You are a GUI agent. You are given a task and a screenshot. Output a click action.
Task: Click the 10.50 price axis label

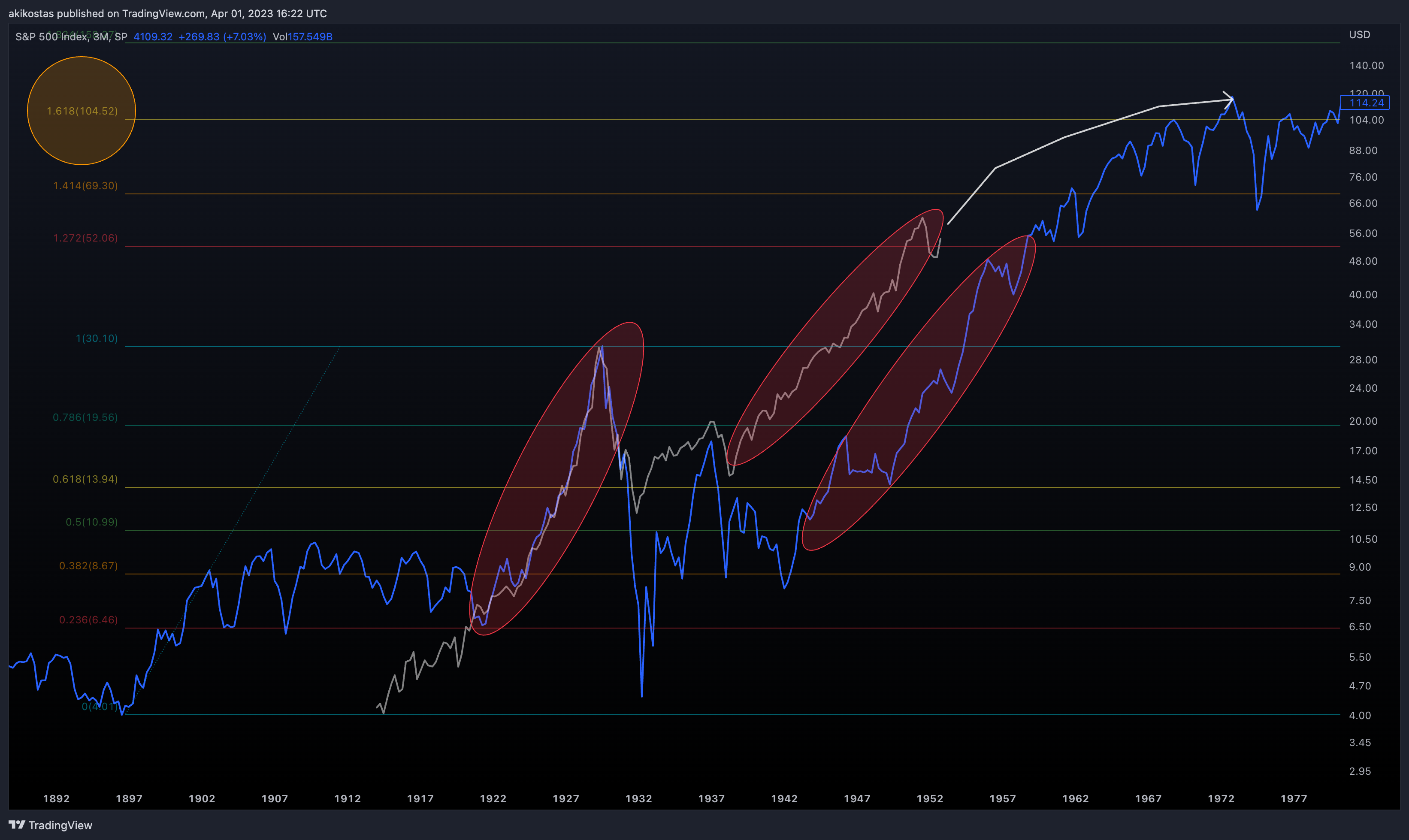coord(1363,539)
